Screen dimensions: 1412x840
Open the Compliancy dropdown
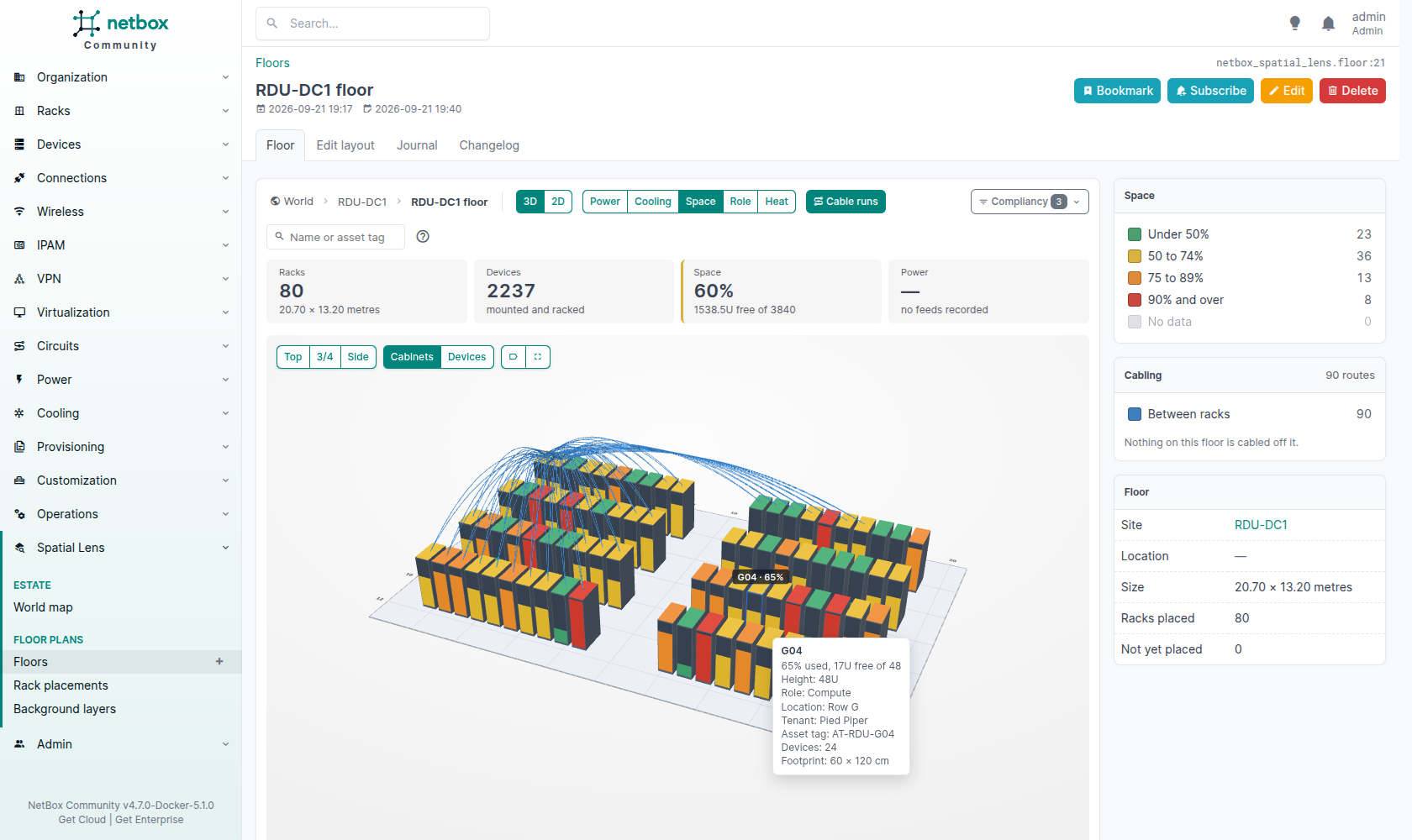(x=1030, y=202)
